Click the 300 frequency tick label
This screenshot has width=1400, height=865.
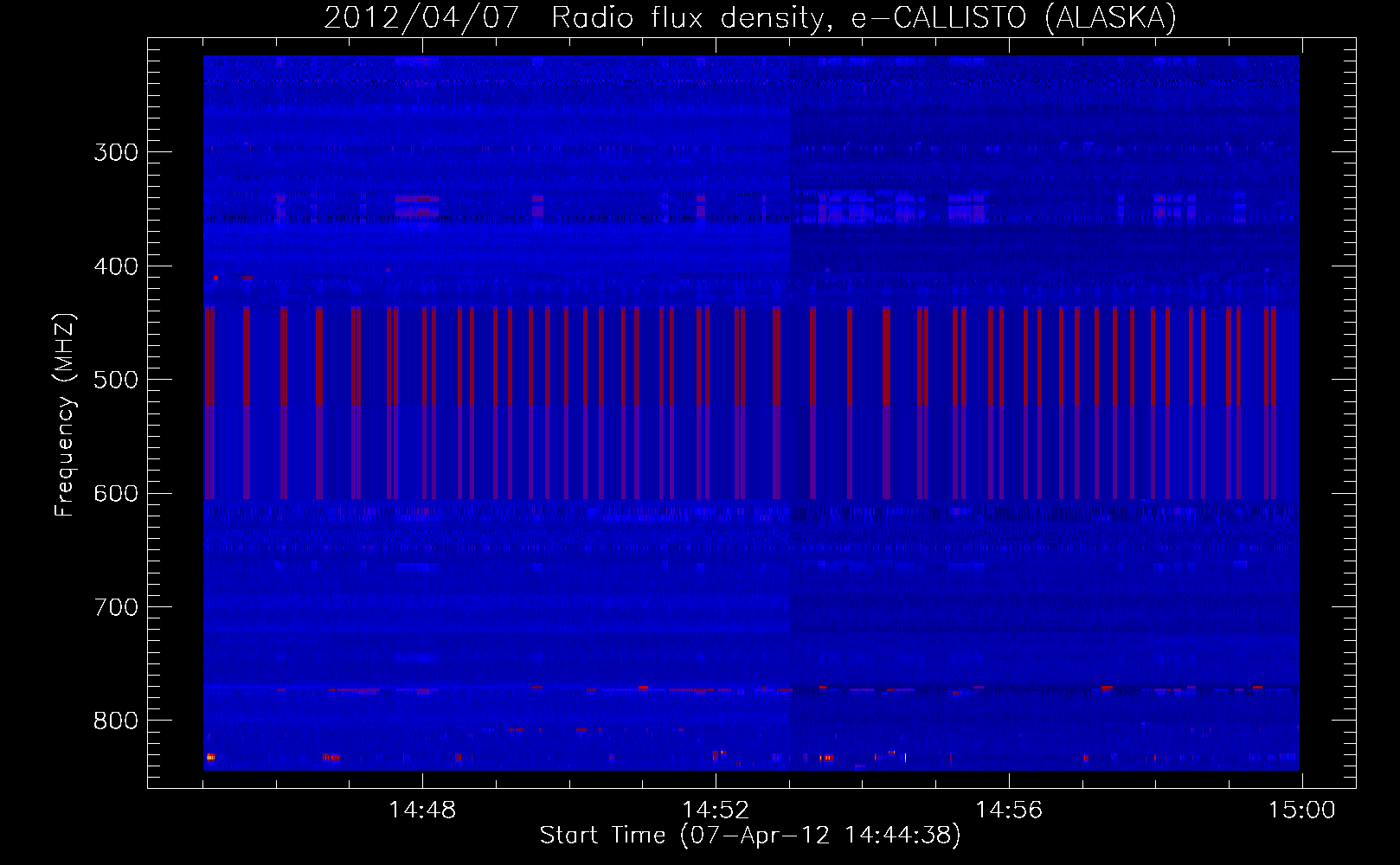pos(116,152)
